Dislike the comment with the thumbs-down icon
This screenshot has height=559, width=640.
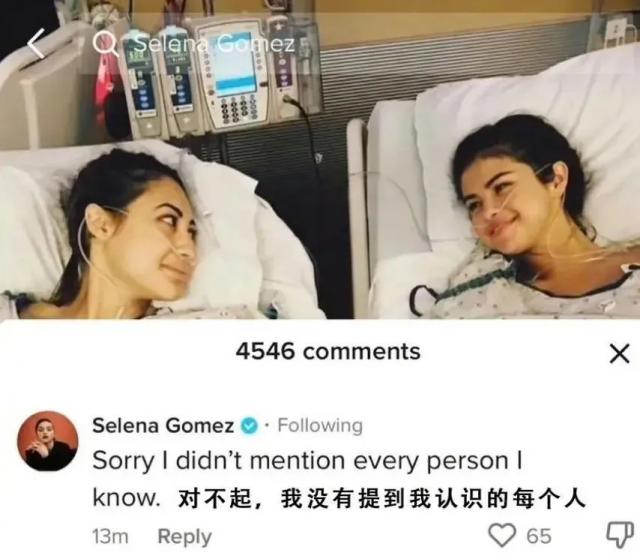tap(620, 535)
